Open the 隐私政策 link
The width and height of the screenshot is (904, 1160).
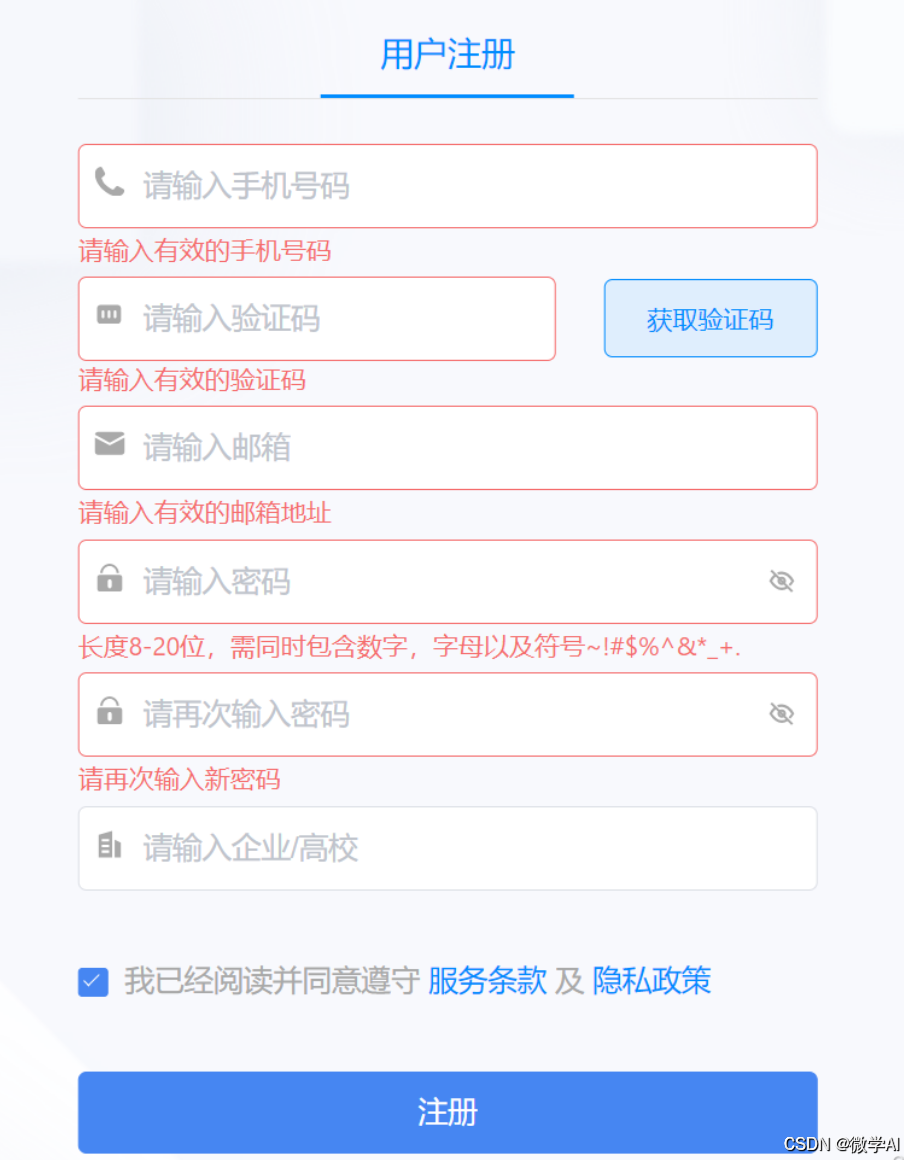pos(652,981)
